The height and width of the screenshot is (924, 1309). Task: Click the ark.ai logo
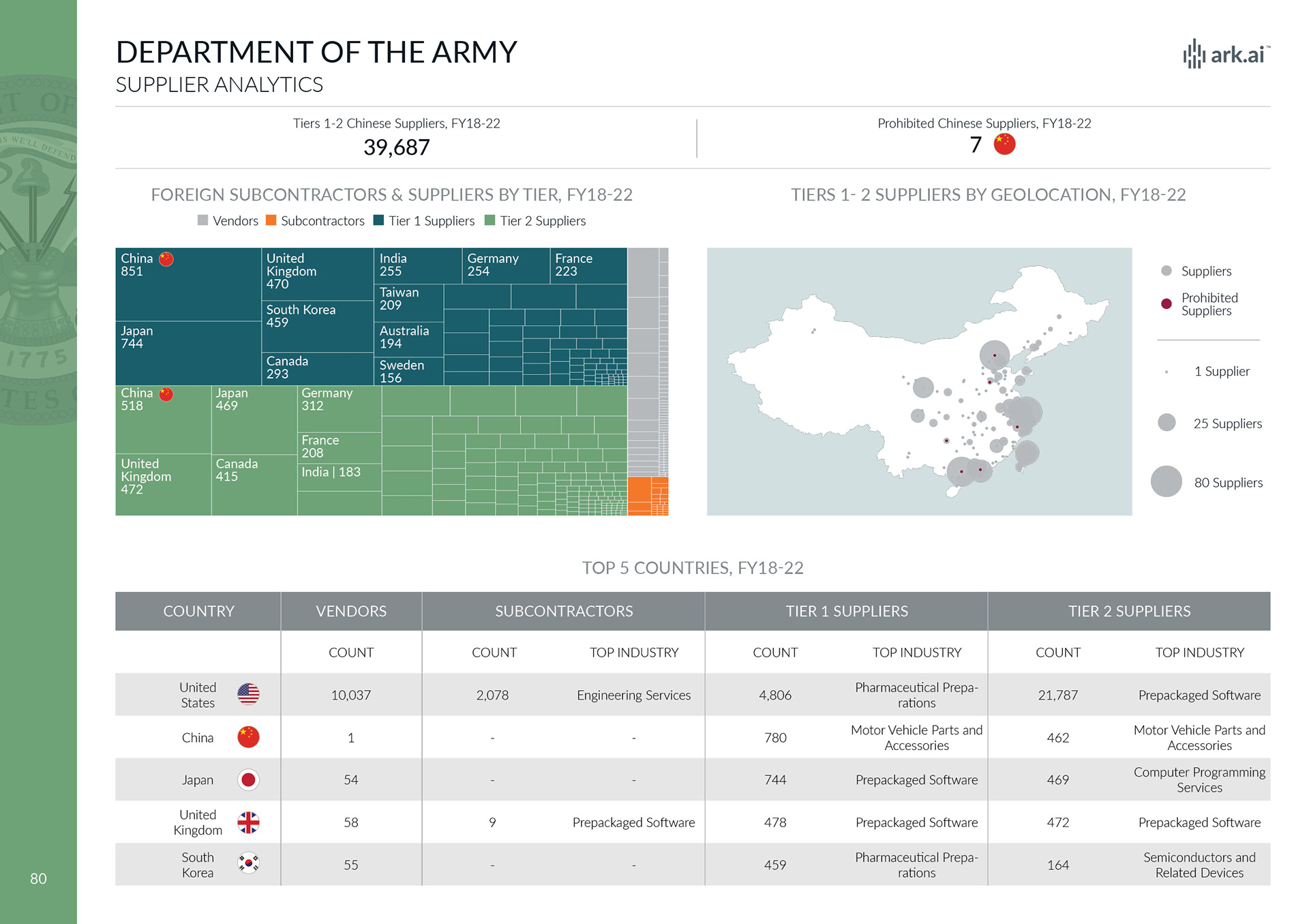pyautogui.click(x=1226, y=54)
